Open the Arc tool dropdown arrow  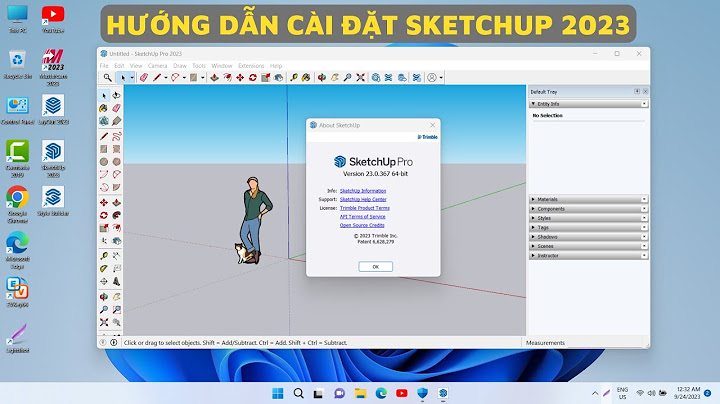[x=184, y=78]
